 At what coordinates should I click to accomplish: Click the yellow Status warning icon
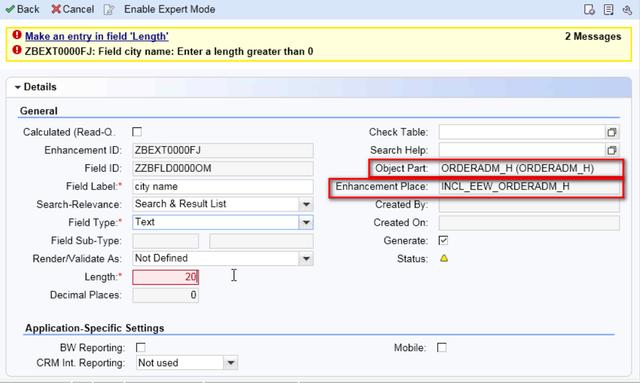[444, 258]
